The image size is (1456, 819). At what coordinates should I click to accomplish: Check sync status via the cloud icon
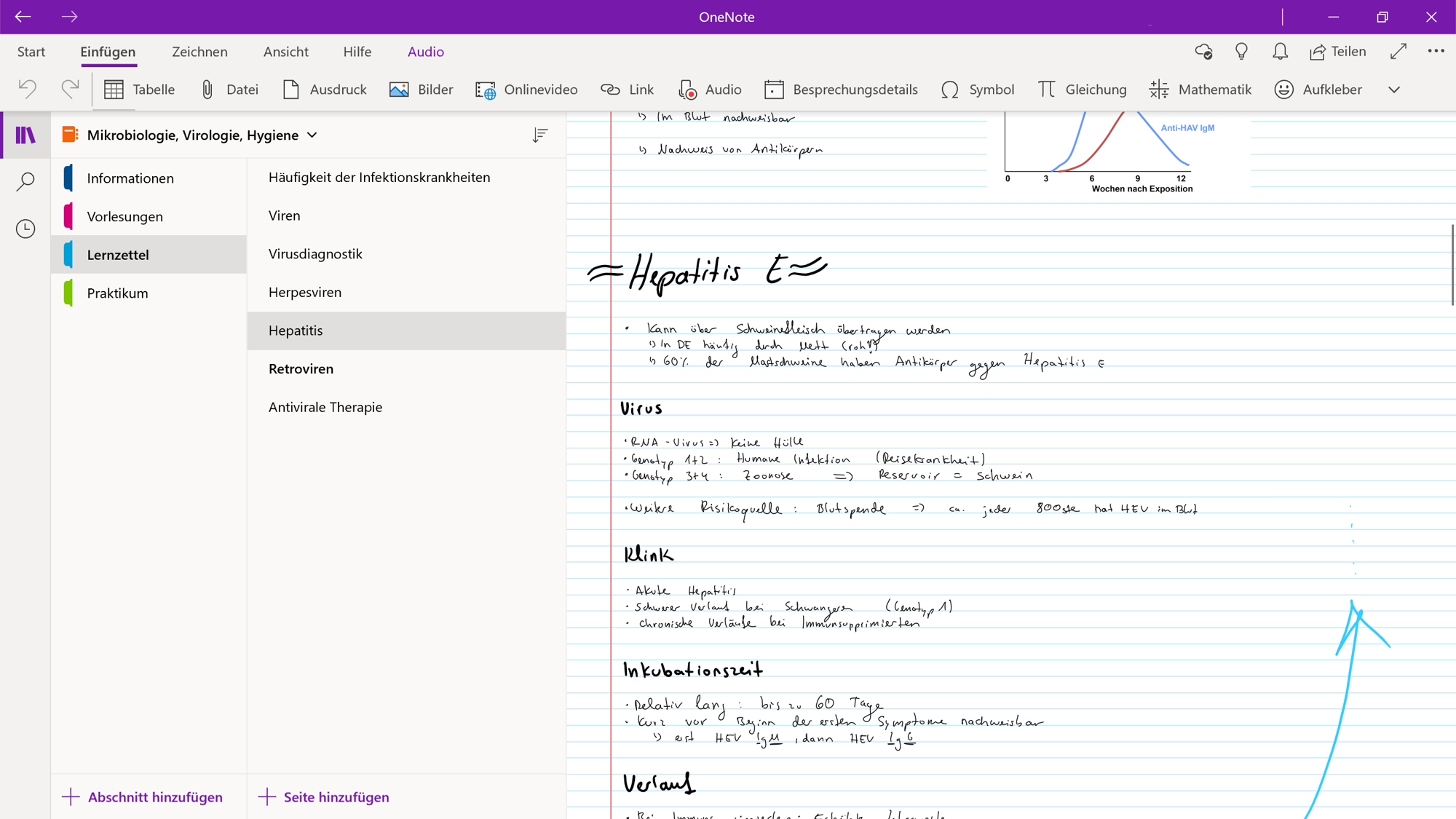pyautogui.click(x=1203, y=51)
